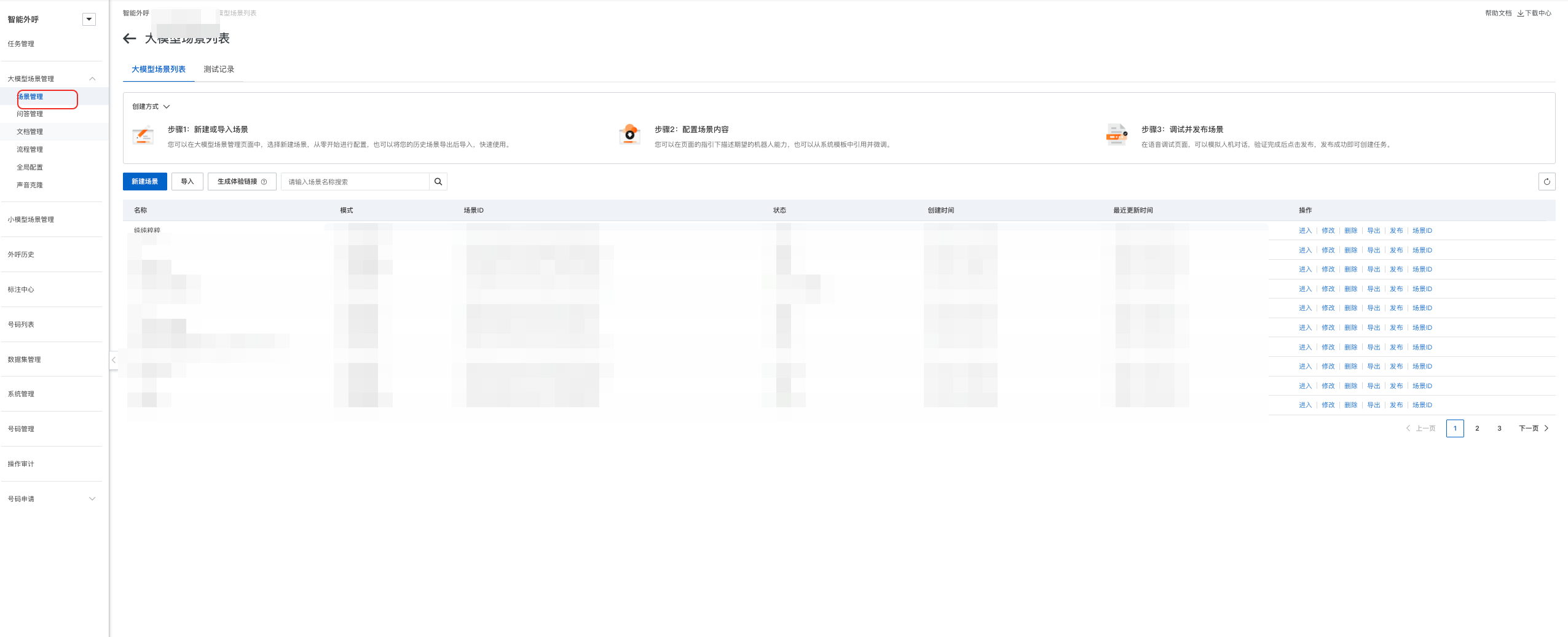Go to 流程管理 in the sidebar
Viewport: 1568px width, 637px height.
[30, 150]
